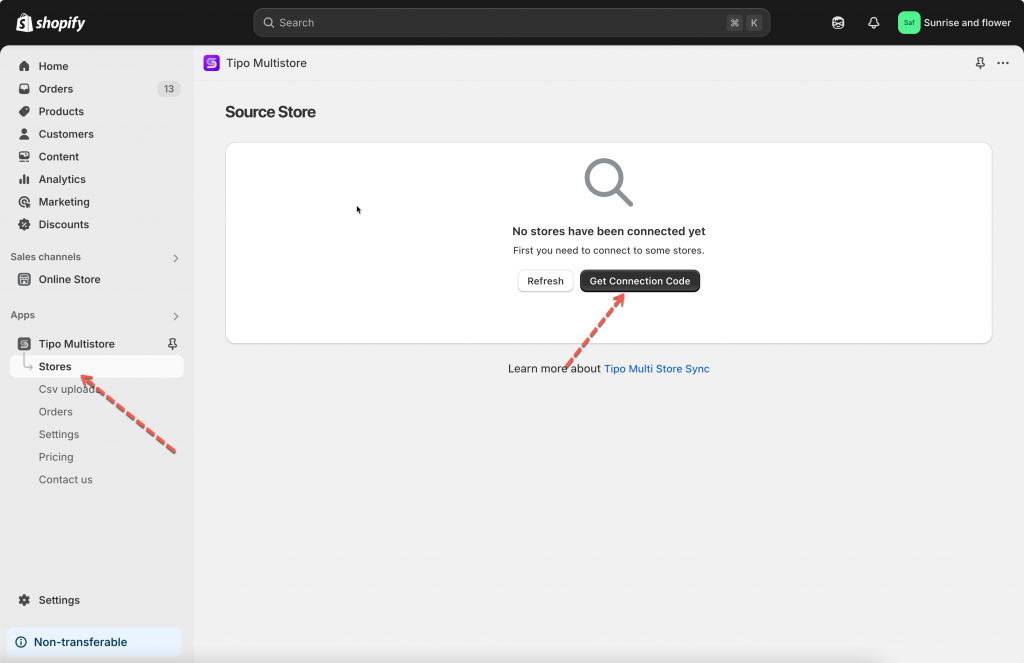
Task: Open the three-dots more actions menu
Action: coord(1003,63)
